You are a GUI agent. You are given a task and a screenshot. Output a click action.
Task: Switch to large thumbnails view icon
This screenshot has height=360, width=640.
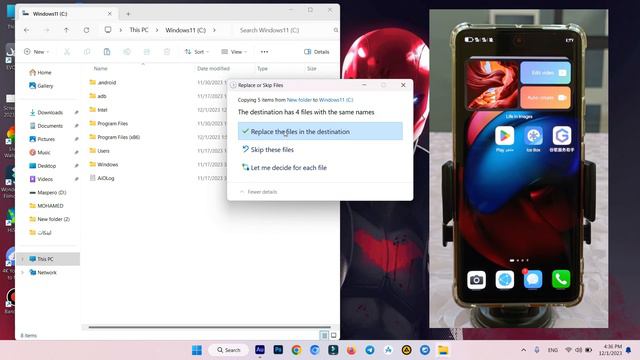tap(333, 335)
